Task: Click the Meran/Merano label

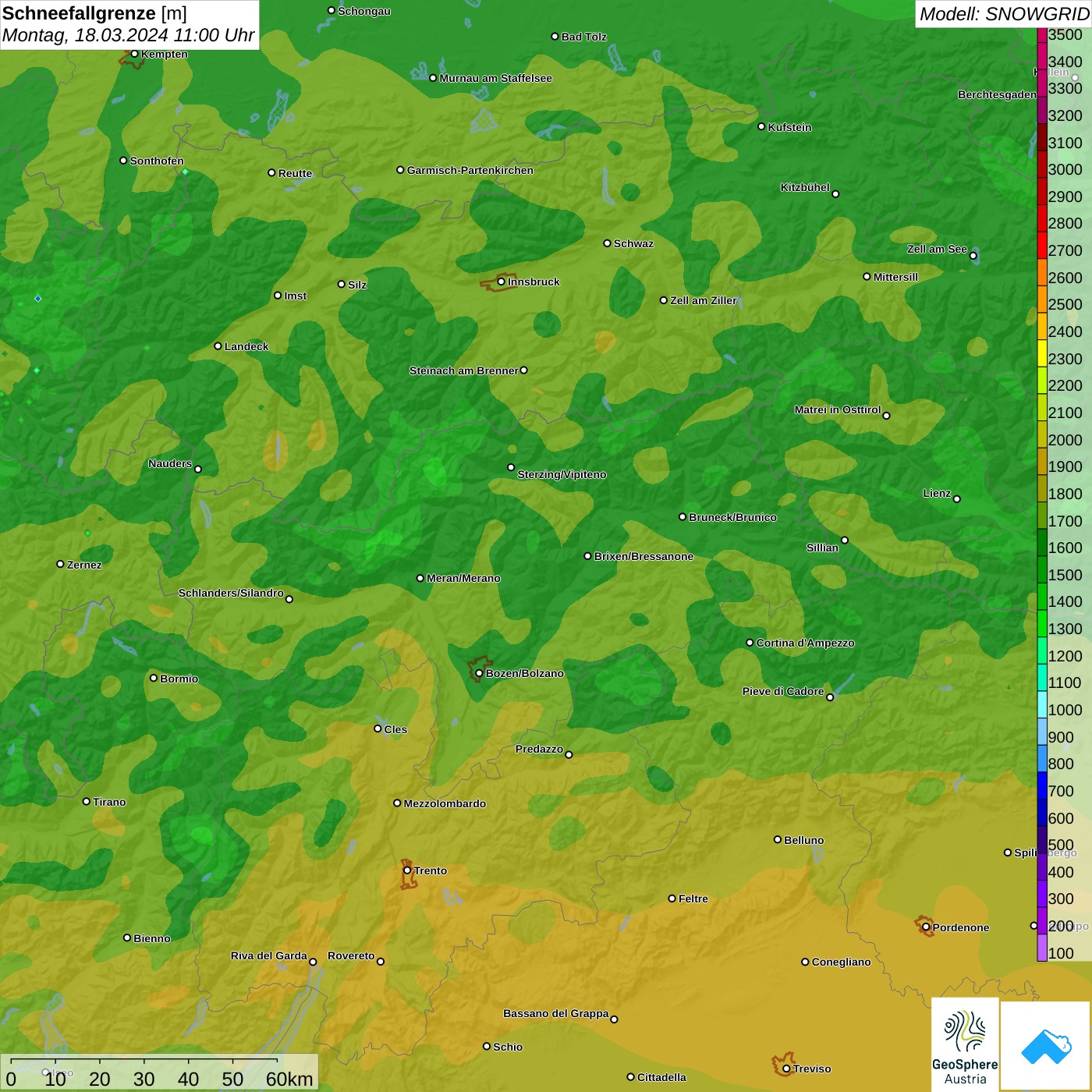Action: [463, 578]
